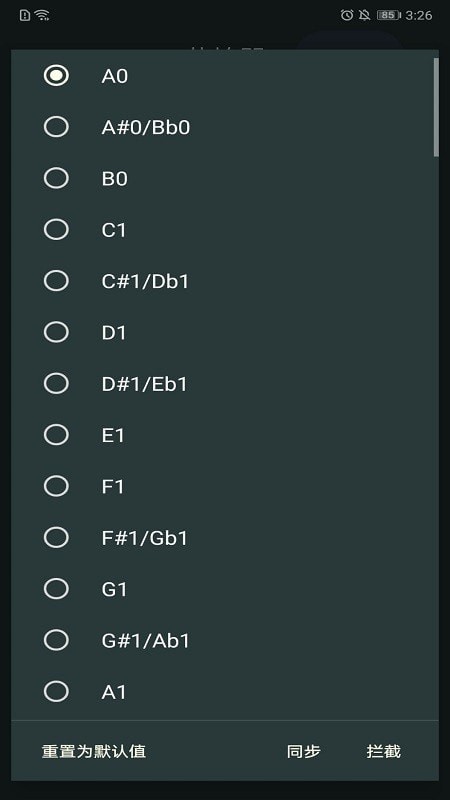This screenshot has height=800, width=450.
Task: Pick the G#1/Ab1 note option
Action: [56, 640]
